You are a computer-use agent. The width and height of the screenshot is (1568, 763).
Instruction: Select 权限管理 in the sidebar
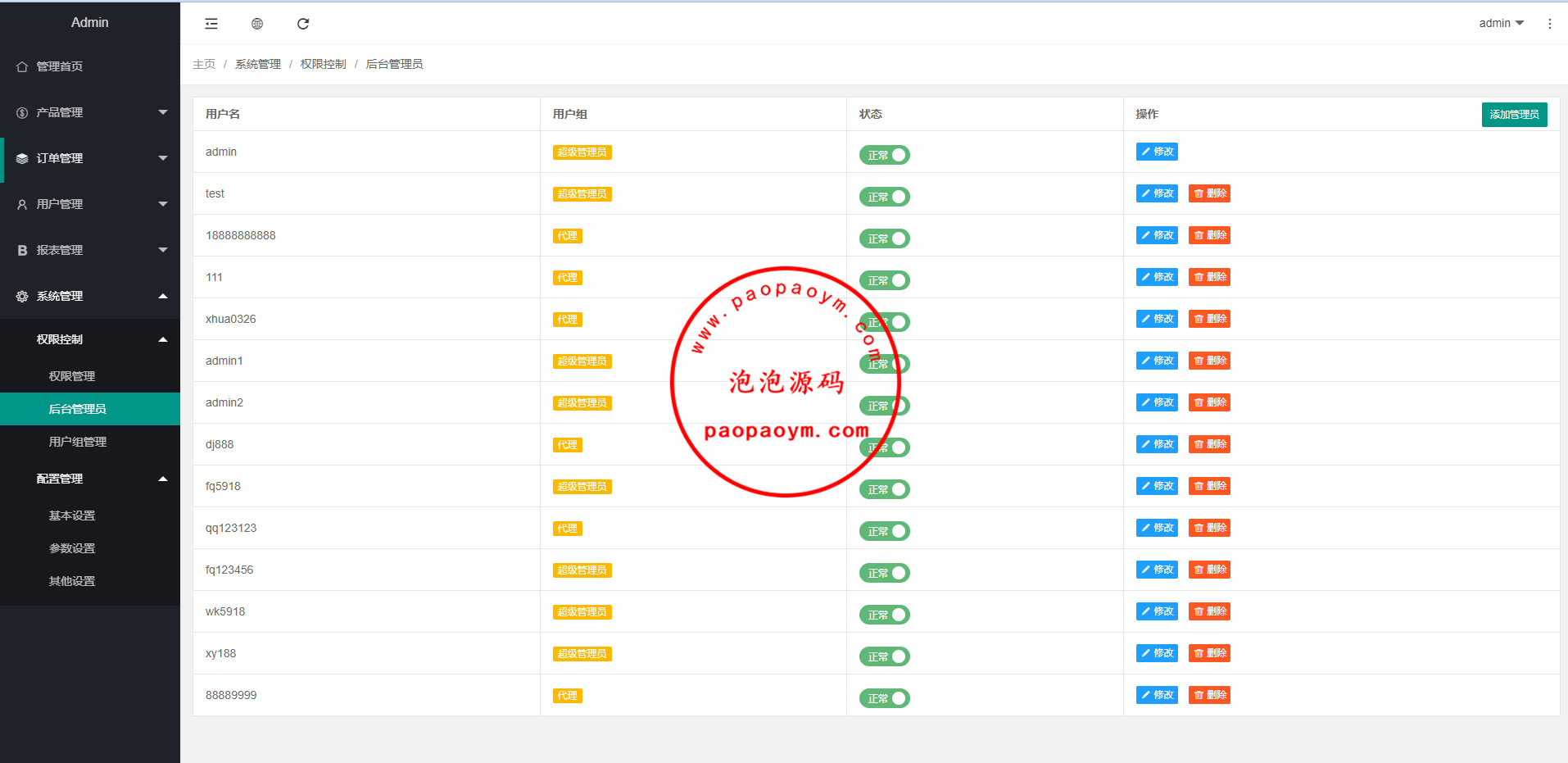[x=72, y=376]
